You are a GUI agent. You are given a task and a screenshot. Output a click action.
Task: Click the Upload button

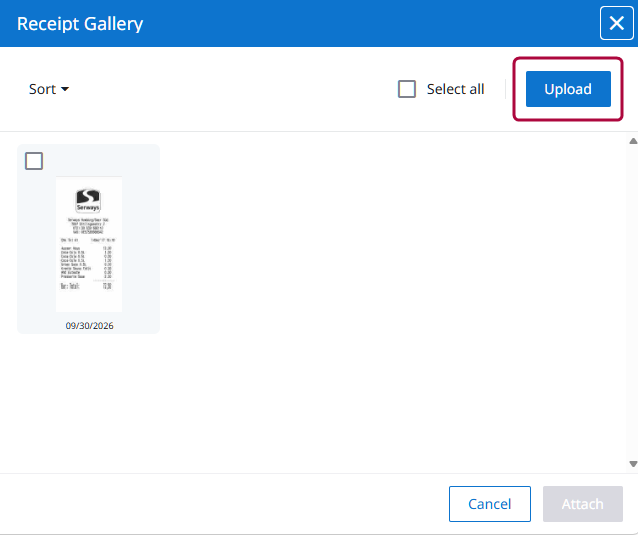point(568,89)
